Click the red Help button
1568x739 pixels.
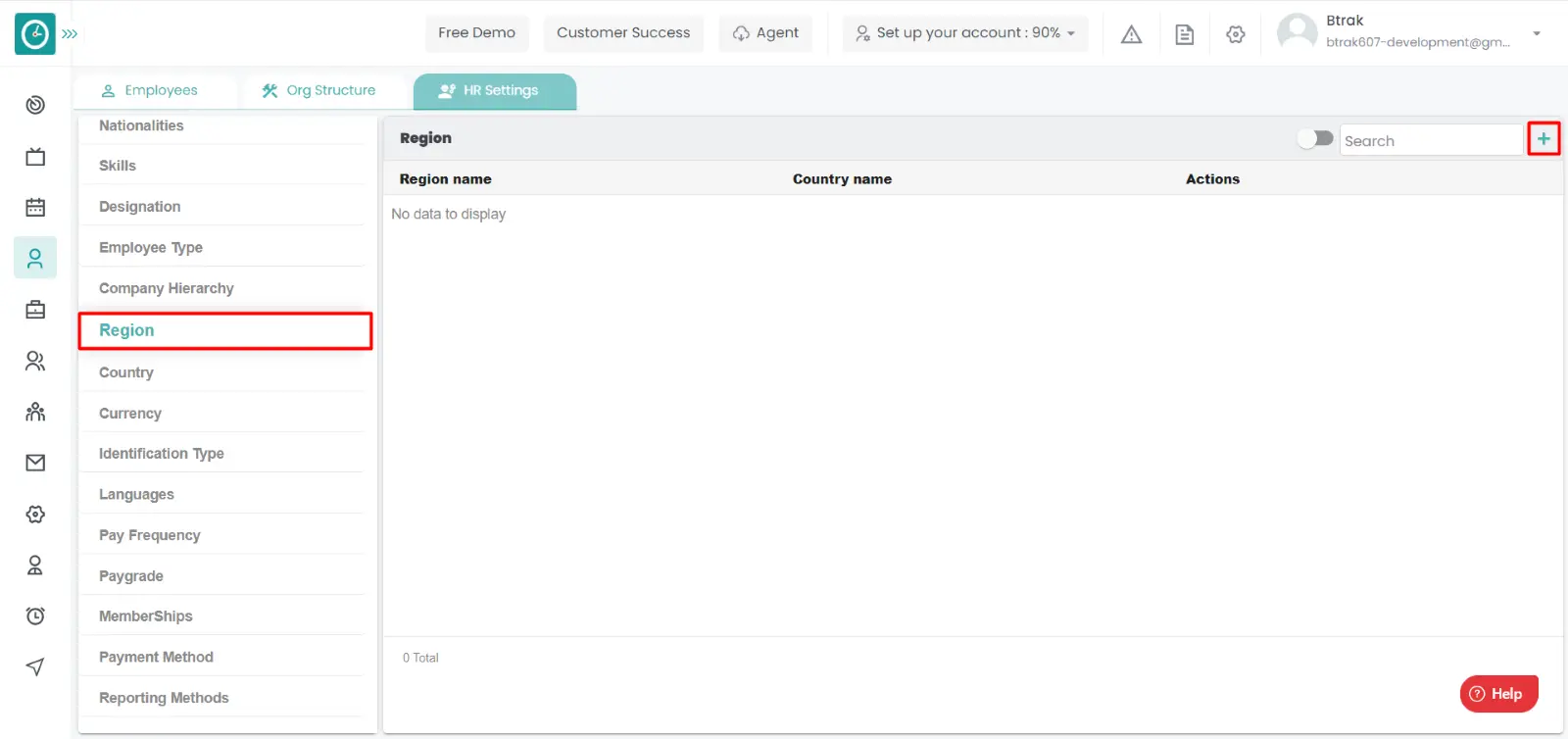tap(1498, 694)
